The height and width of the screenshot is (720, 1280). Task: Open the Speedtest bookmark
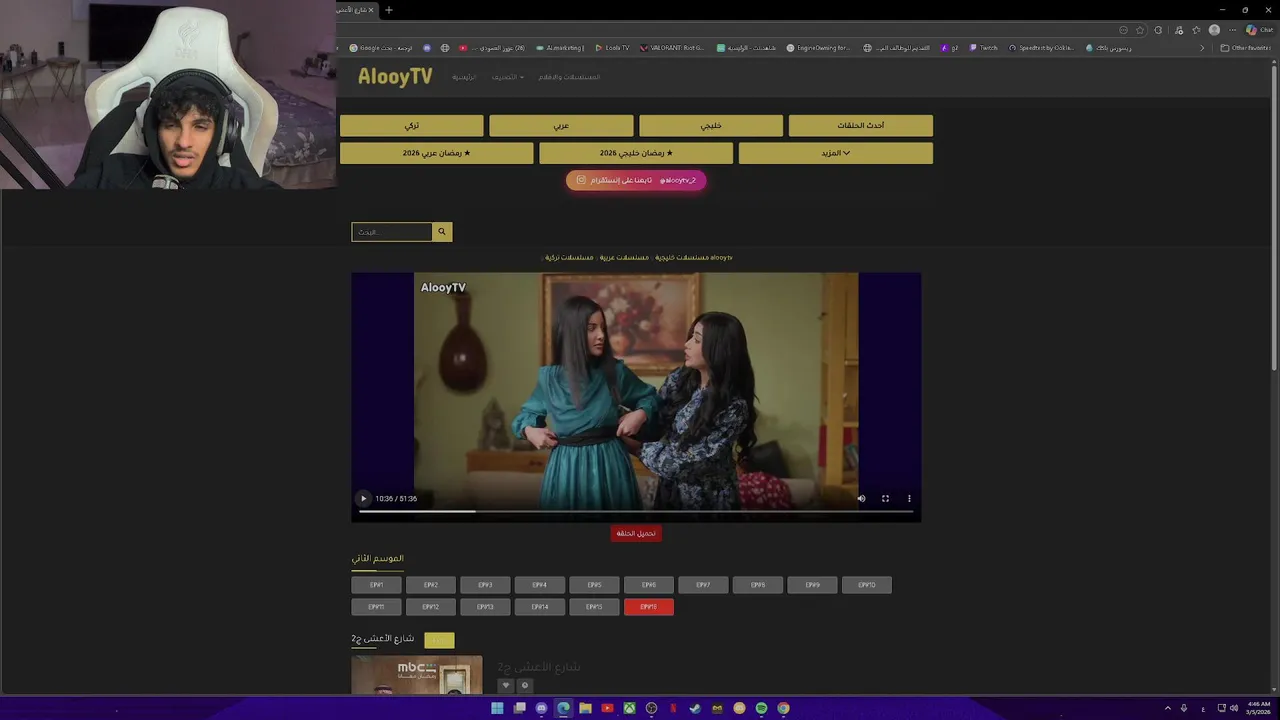pos(1042,48)
